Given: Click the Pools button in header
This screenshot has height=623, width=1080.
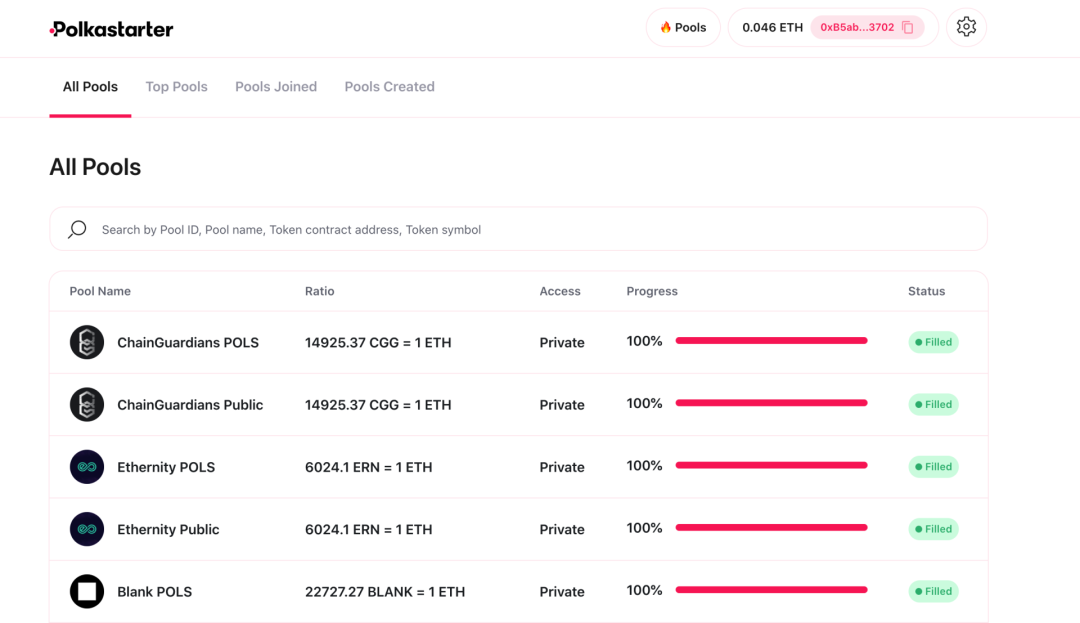Looking at the screenshot, I should coord(683,28).
